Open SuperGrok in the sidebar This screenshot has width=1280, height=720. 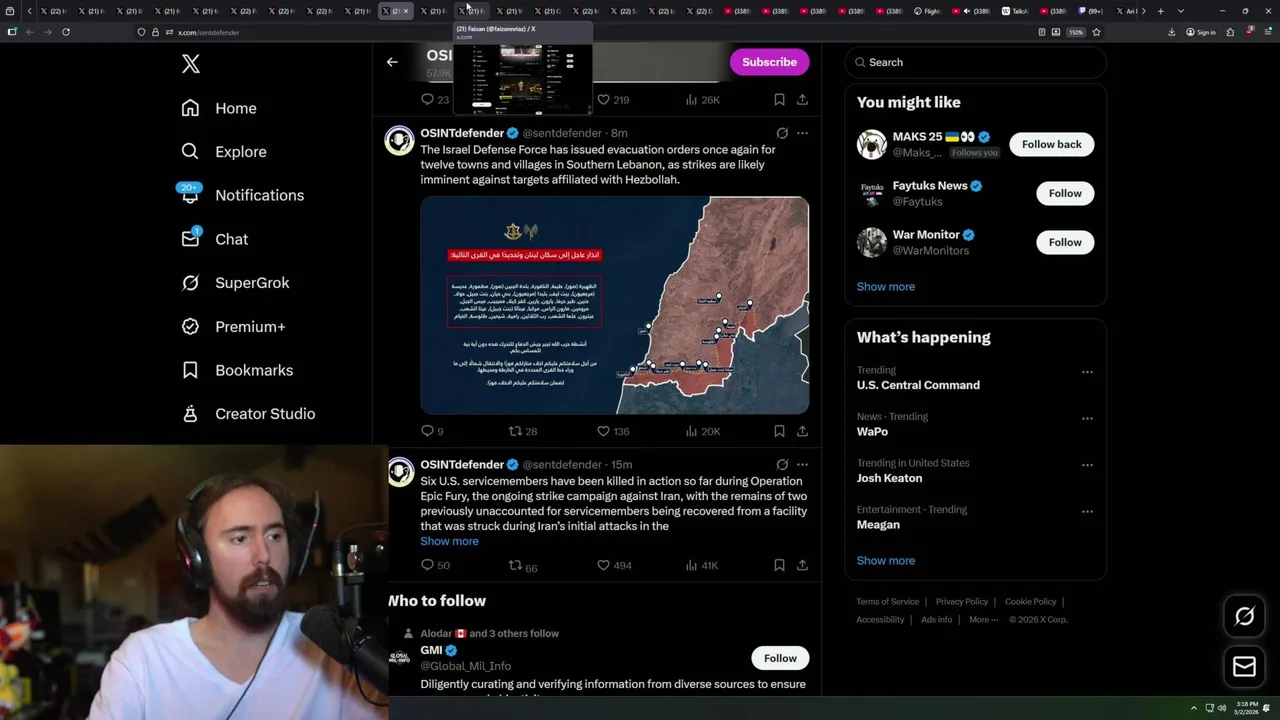click(x=235, y=283)
